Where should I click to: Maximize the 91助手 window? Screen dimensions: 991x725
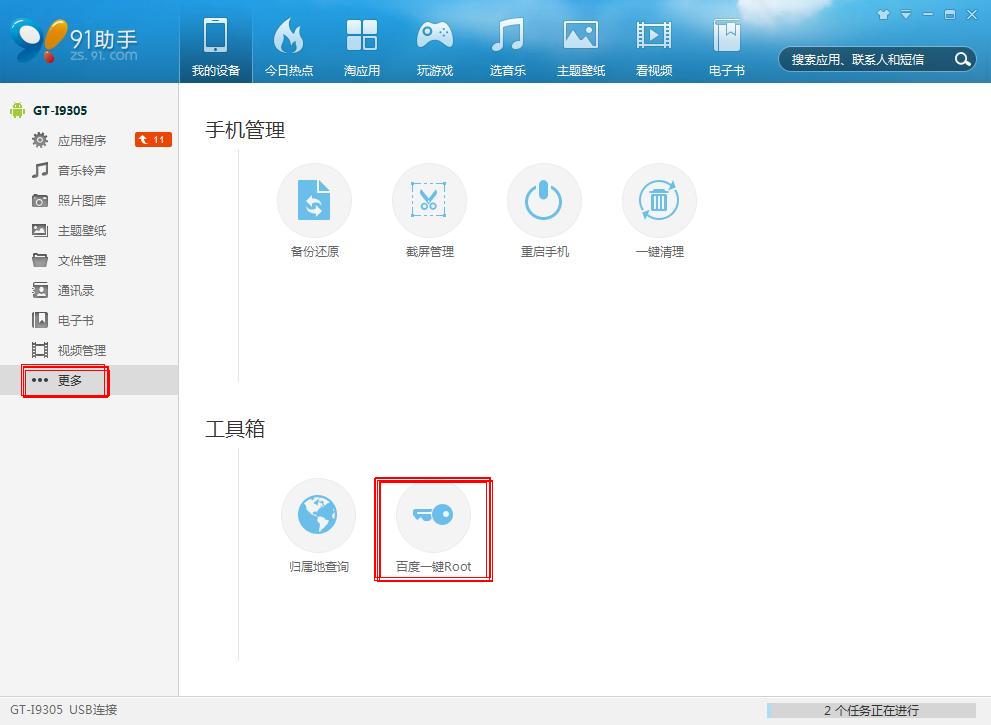(949, 15)
